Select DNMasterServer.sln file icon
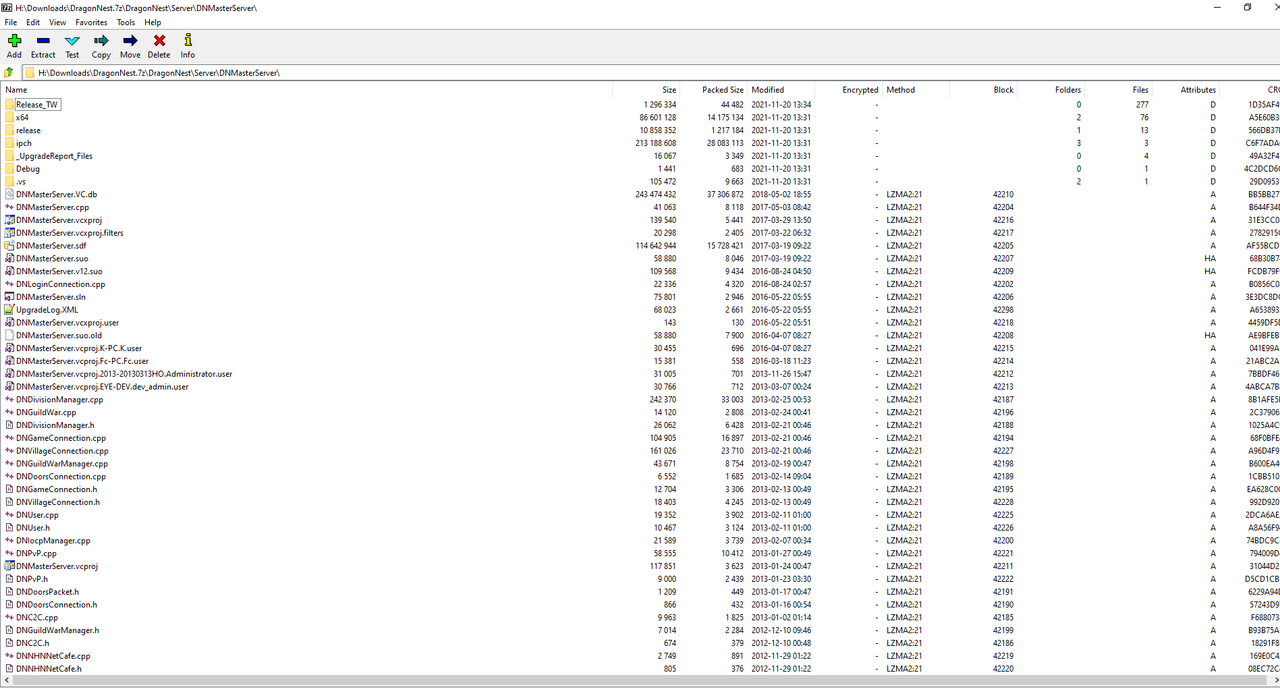Viewport: 1280px width, 688px height. tap(9, 297)
